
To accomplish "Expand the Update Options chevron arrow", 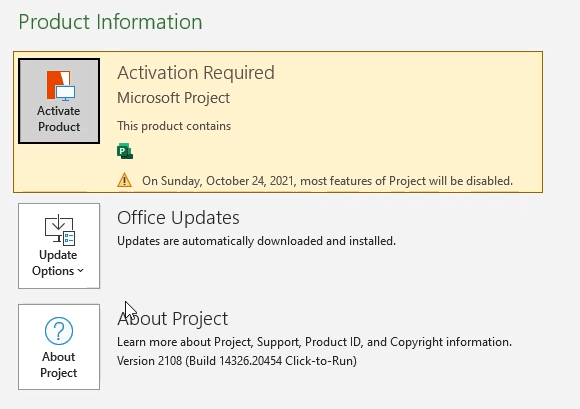I will pyautogui.click(x=81, y=271).
